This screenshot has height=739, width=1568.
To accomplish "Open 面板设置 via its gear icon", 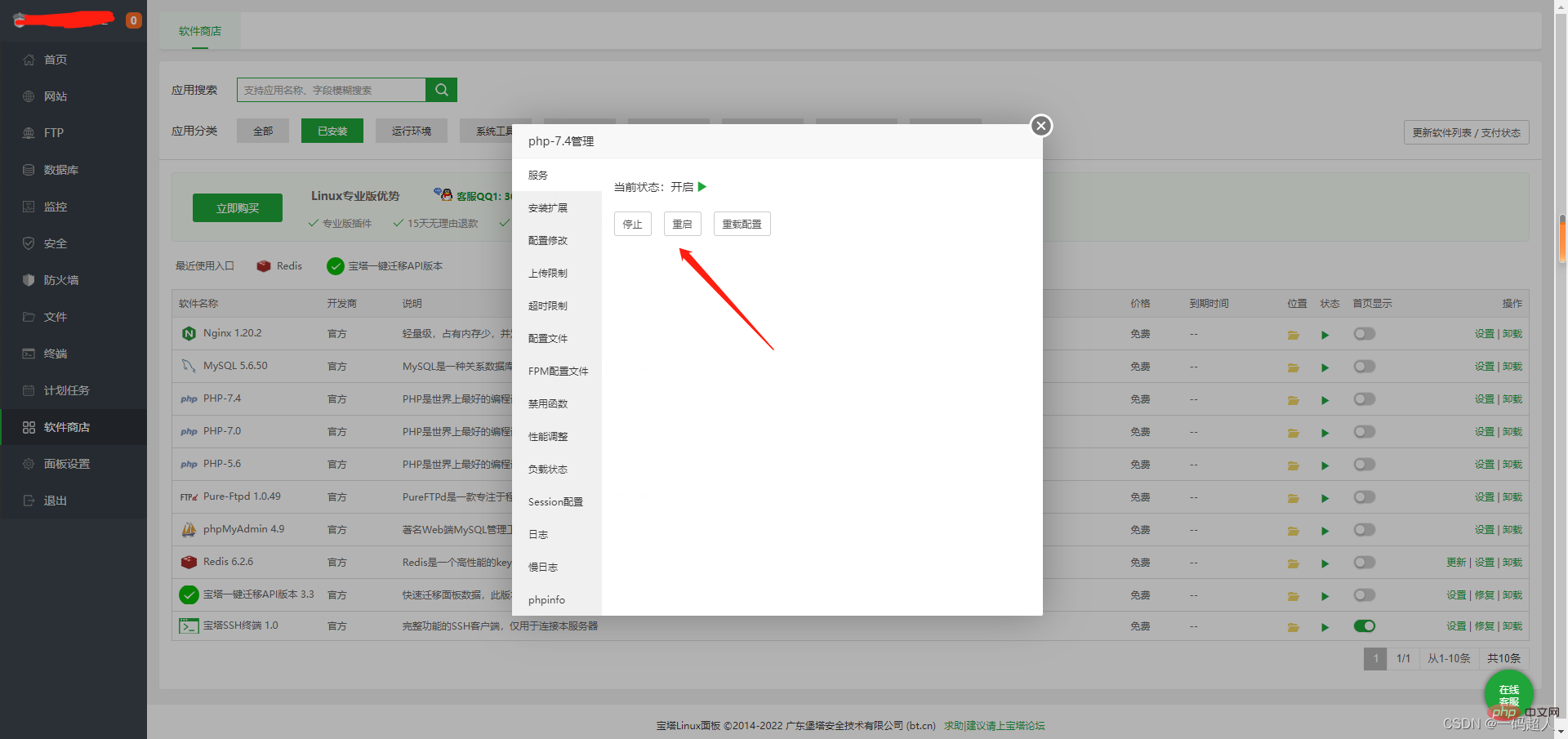I will click(x=29, y=464).
